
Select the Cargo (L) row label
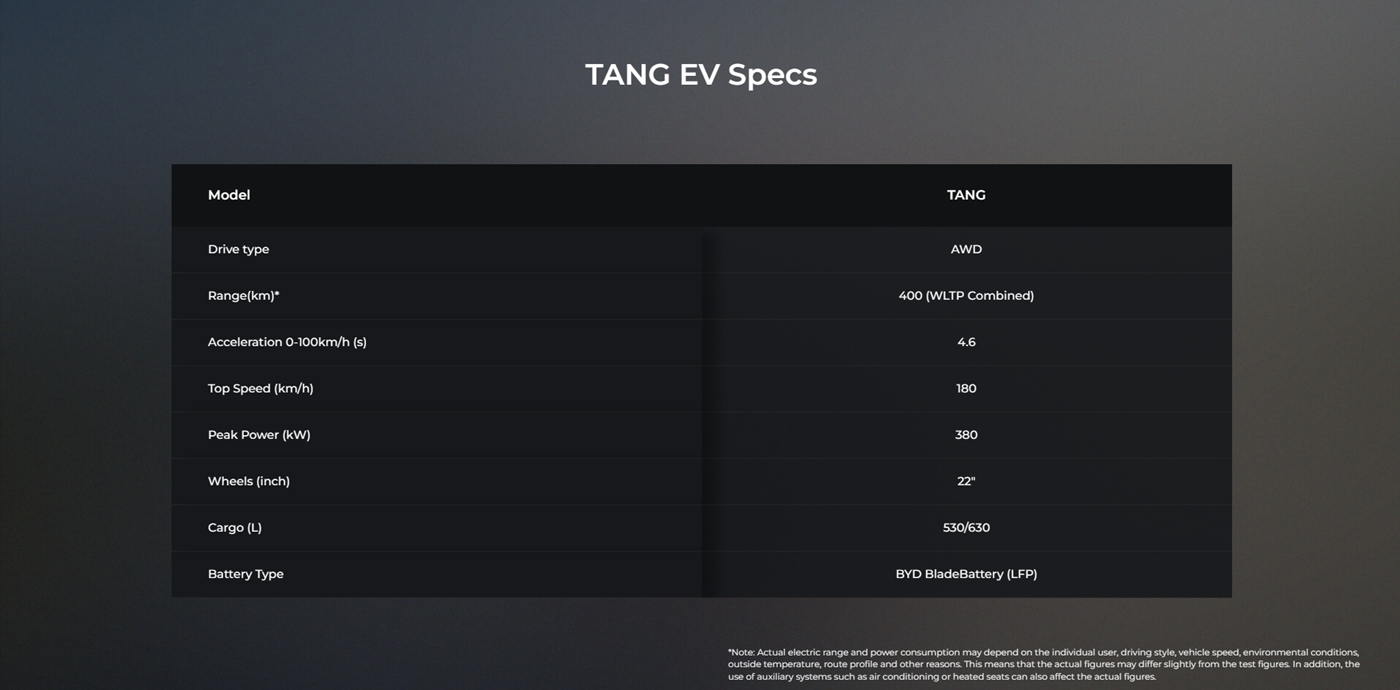tap(235, 528)
